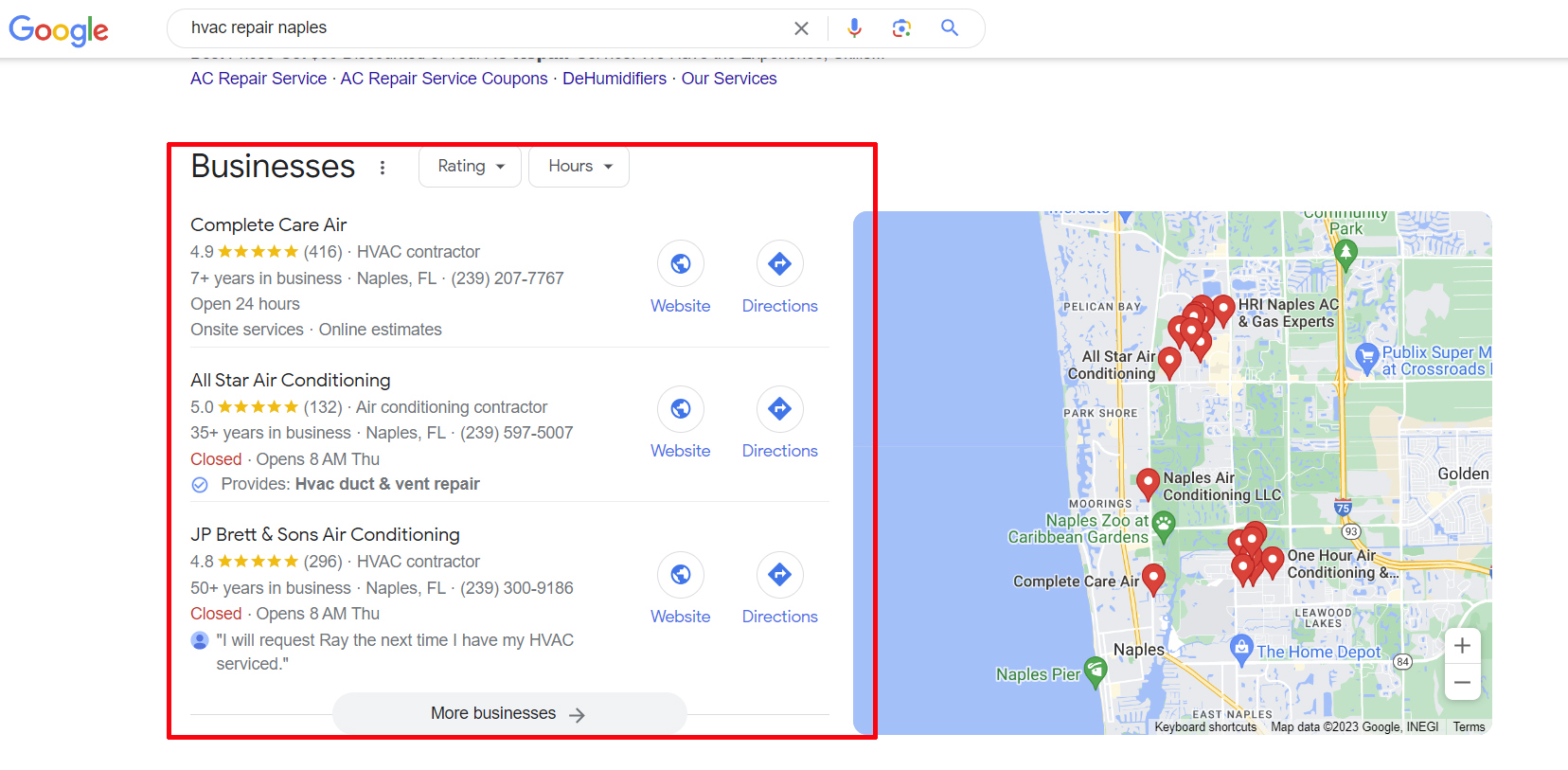Click the Naples Pier map marker
Screen dimensions: 1568x770
pyautogui.click(x=1096, y=672)
